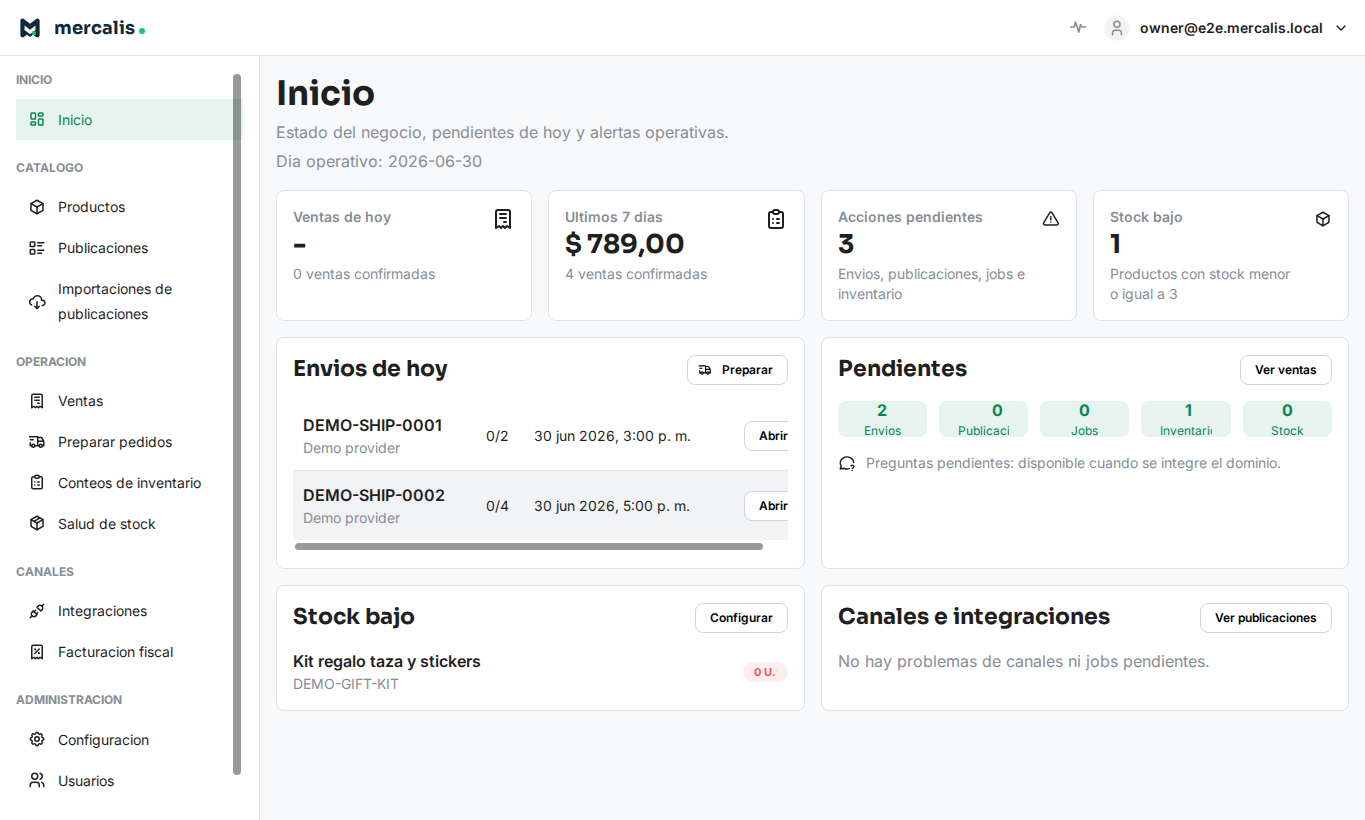Click the Productos box icon

37,207
